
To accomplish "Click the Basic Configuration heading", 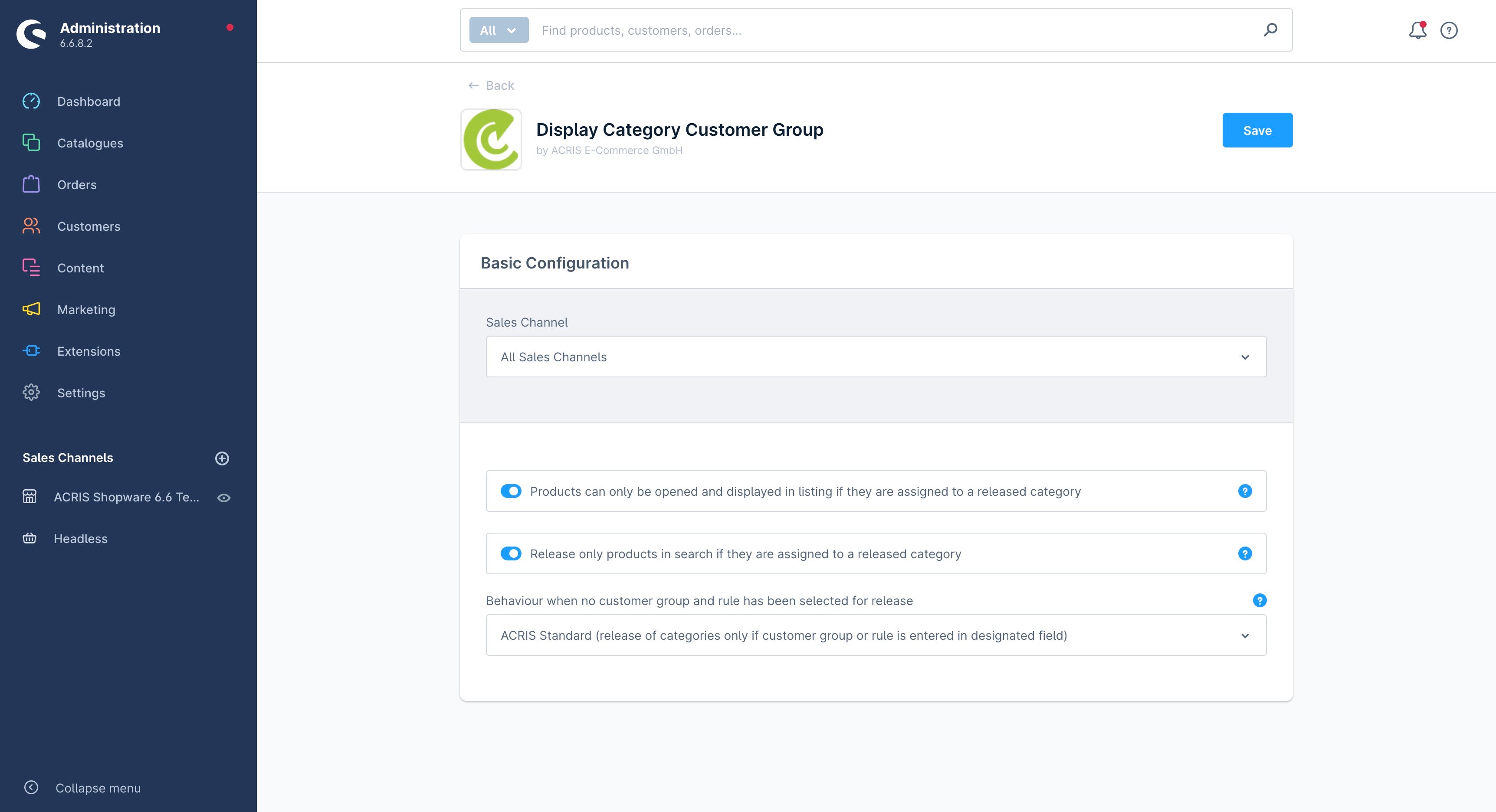I will 554,263.
